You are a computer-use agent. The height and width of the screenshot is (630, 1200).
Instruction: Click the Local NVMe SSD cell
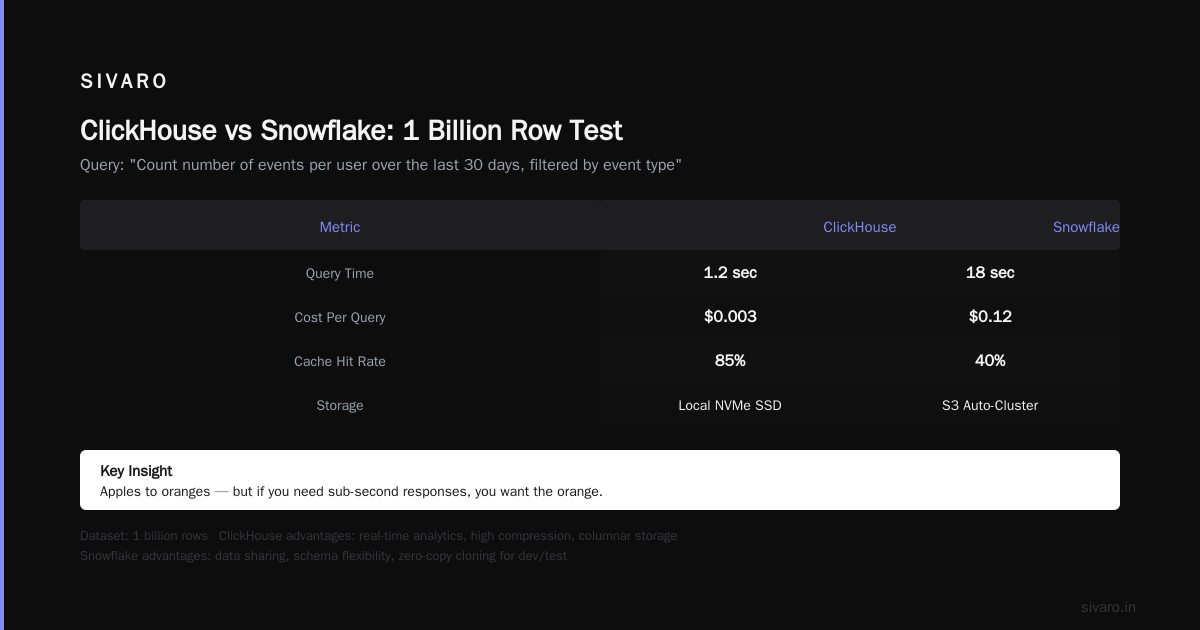730,405
